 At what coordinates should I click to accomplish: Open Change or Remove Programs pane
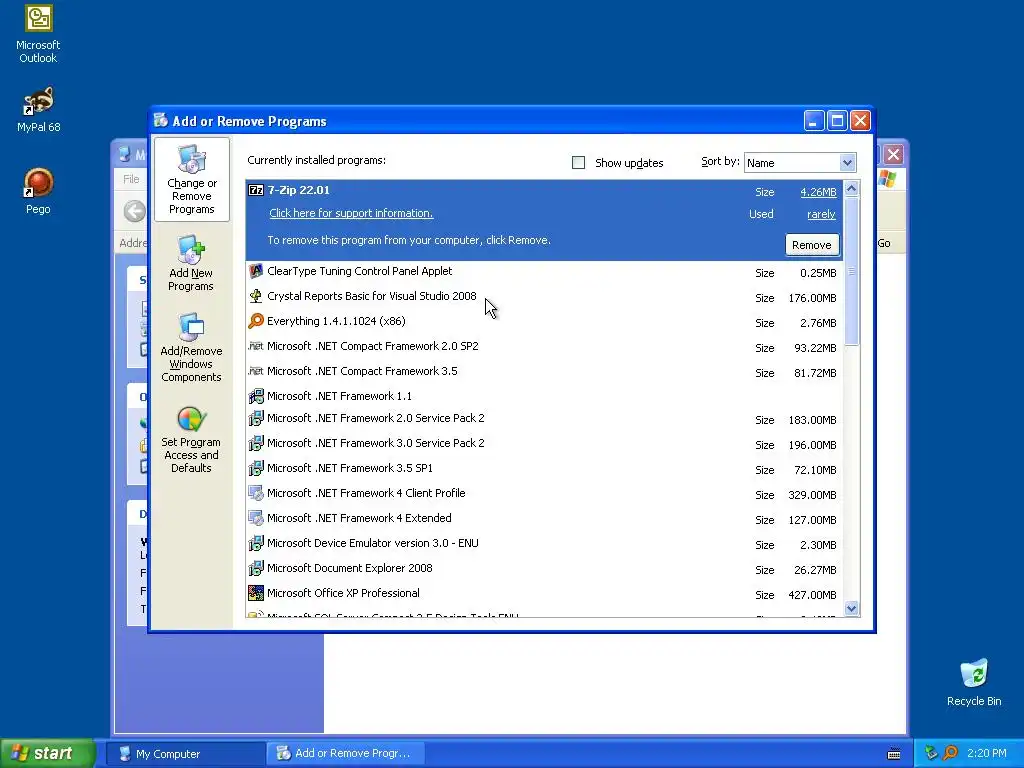[191, 180]
